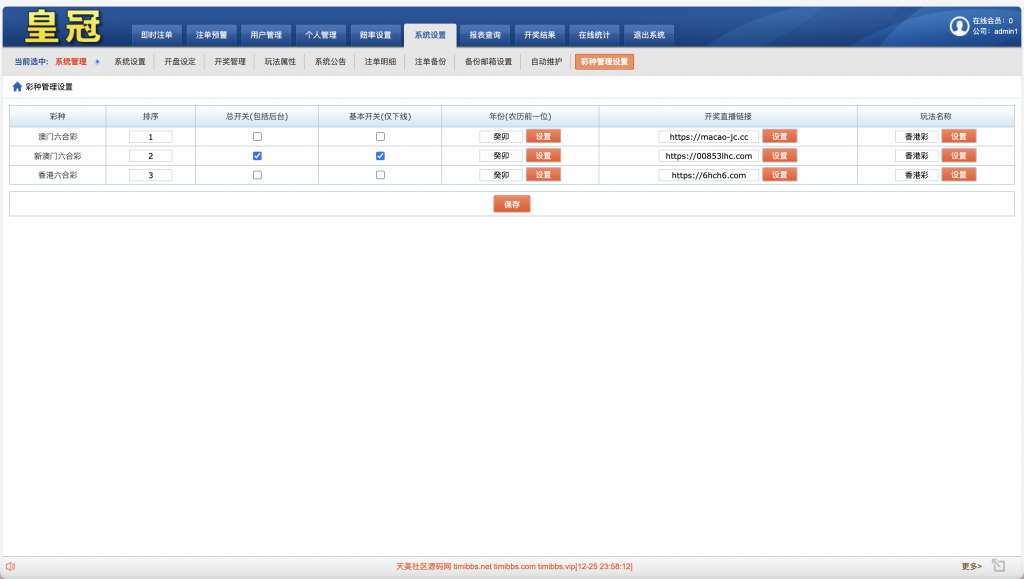The height and width of the screenshot is (579, 1024).
Task: Enable 总开关 for 澳门六合彩
Action: tap(257, 137)
